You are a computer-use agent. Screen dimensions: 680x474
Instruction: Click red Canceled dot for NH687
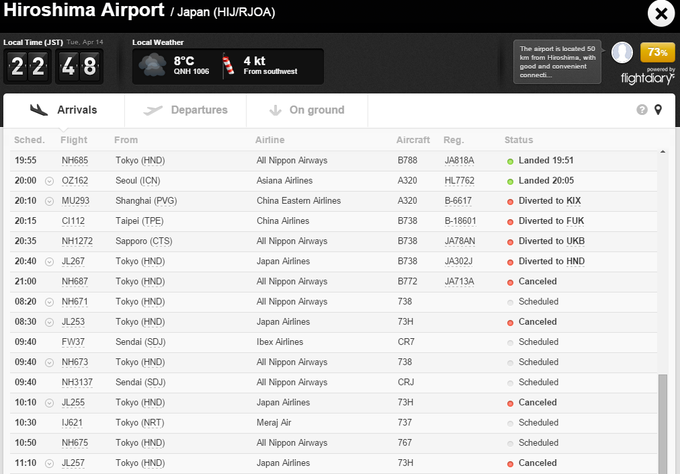(x=510, y=282)
